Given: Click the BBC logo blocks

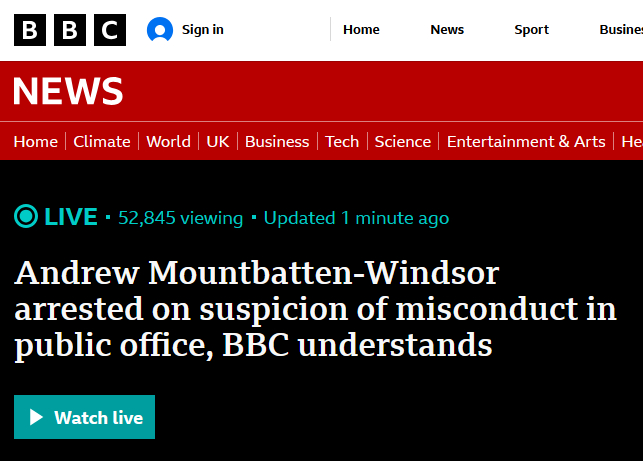Looking at the screenshot, I should pyautogui.click(x=70, y=30).
